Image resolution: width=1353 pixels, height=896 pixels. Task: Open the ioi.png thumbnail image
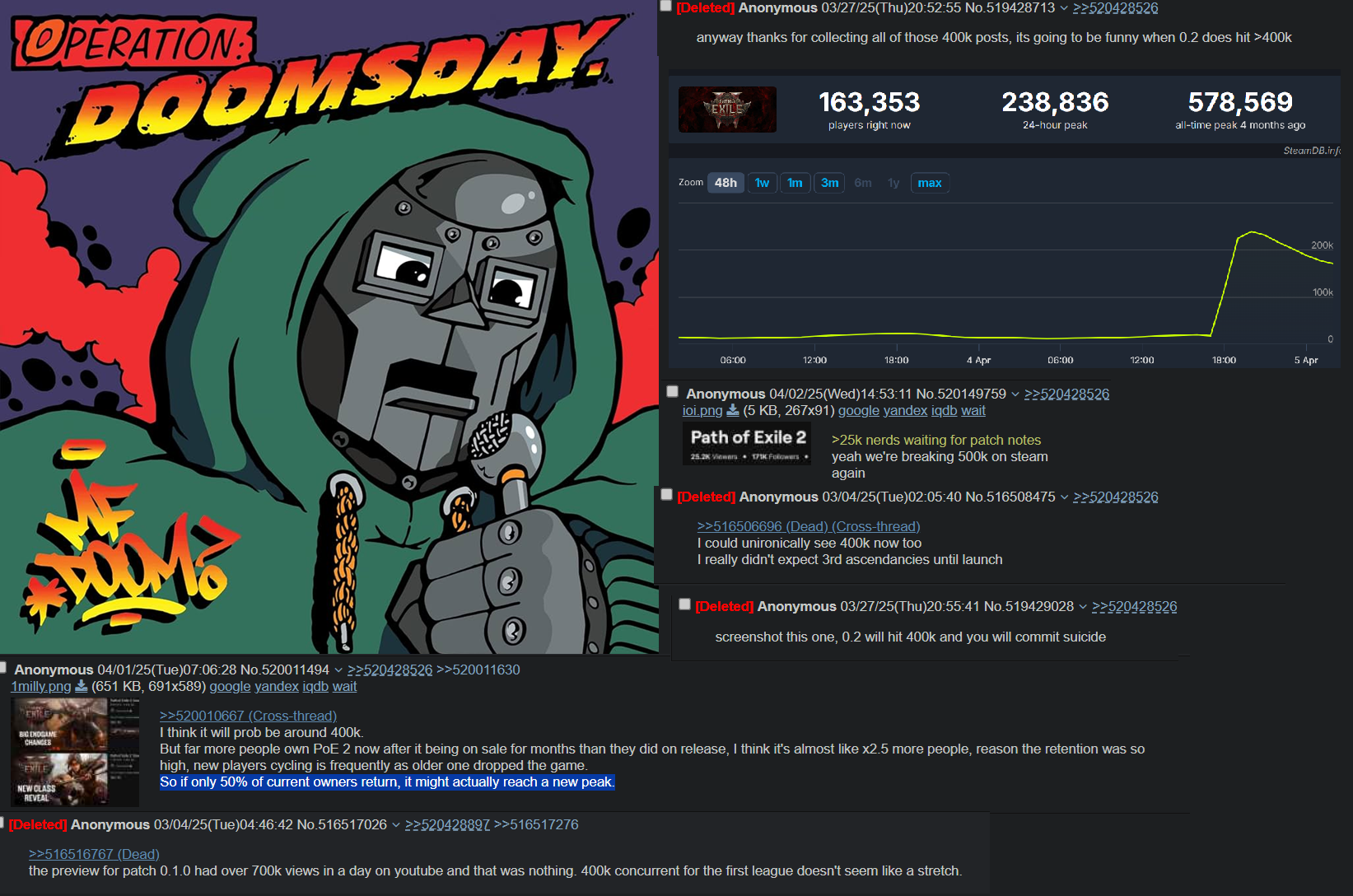tap(747, 444)
